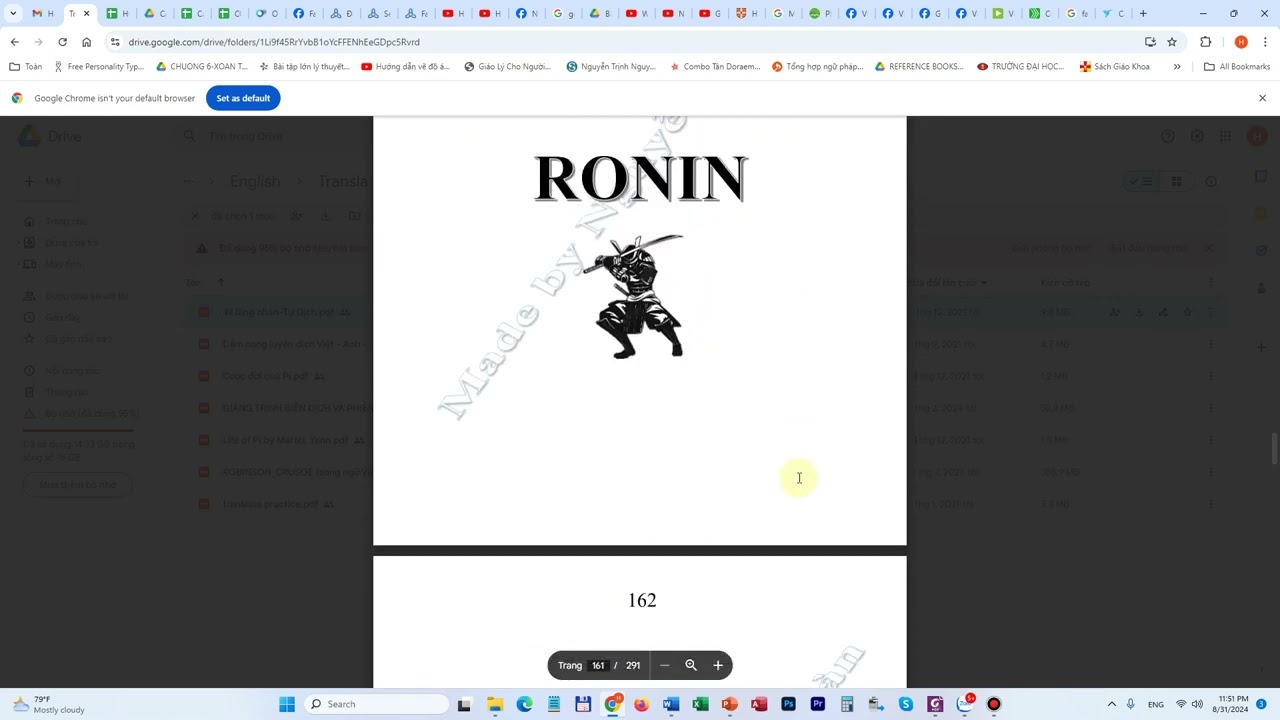Close the active Drive tab
1280x720 pixels.
tap(86, 13)
